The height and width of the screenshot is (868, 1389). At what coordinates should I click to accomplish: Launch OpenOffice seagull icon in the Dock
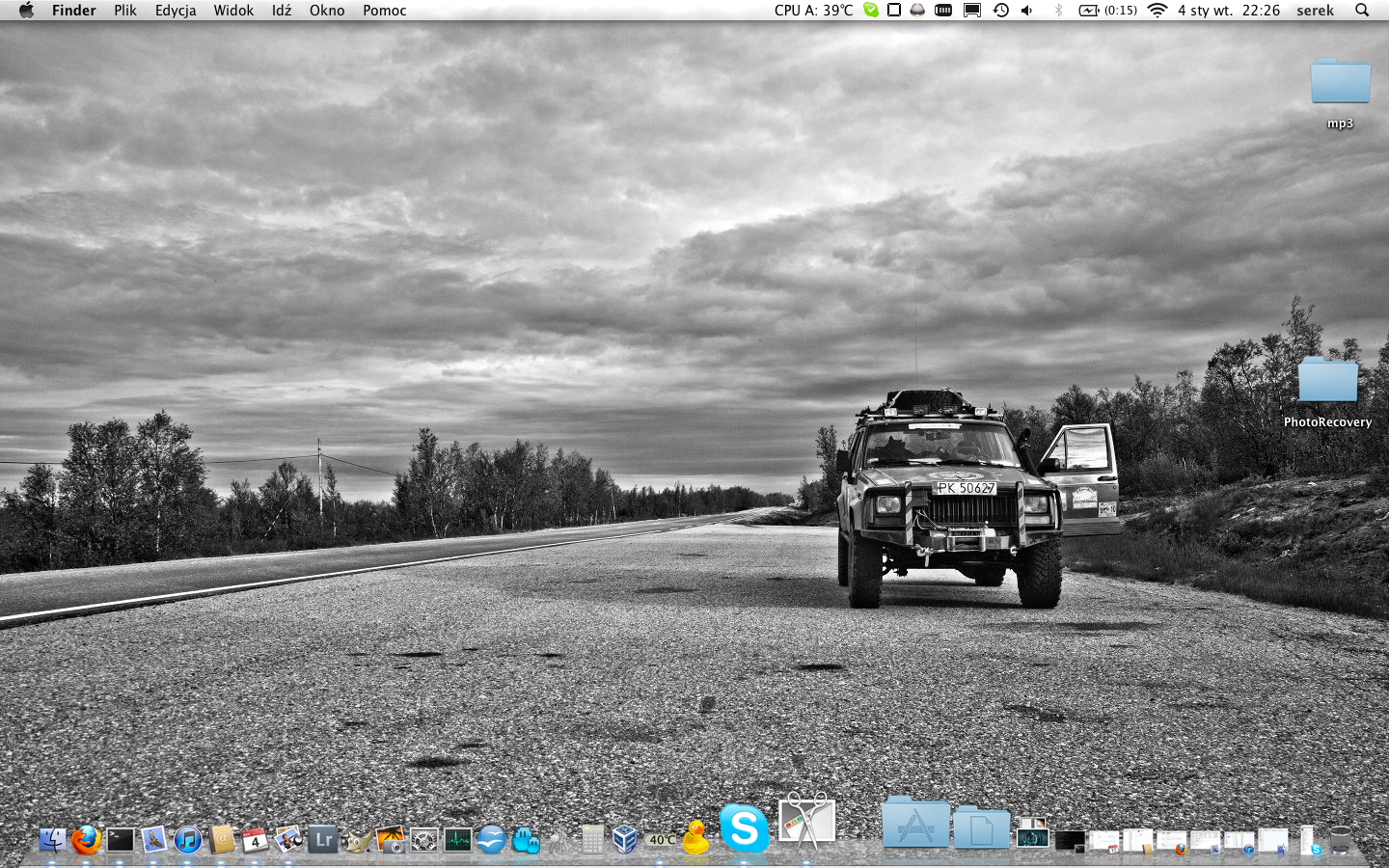click(491, 840)
